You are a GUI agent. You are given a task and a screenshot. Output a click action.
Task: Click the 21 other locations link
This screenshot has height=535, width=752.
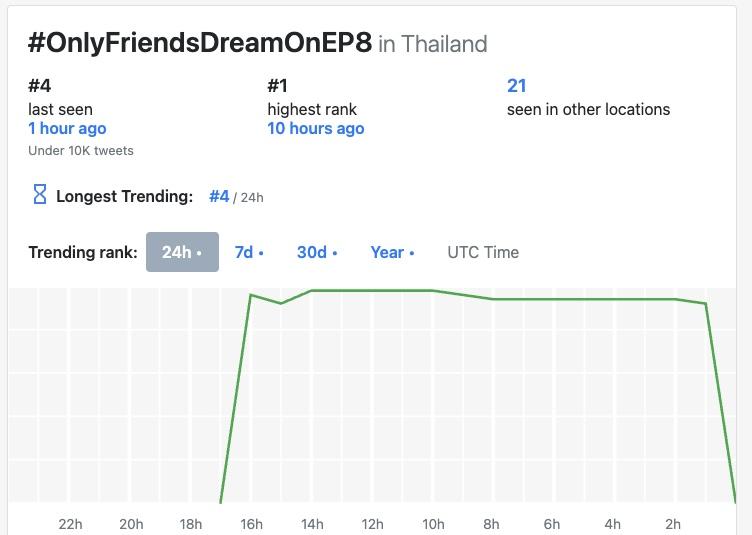[516, 86]
